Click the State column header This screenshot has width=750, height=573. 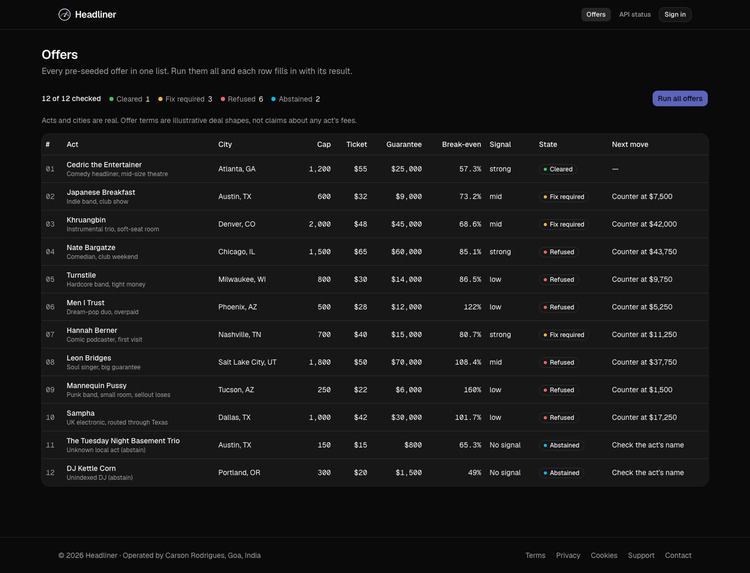548,144
